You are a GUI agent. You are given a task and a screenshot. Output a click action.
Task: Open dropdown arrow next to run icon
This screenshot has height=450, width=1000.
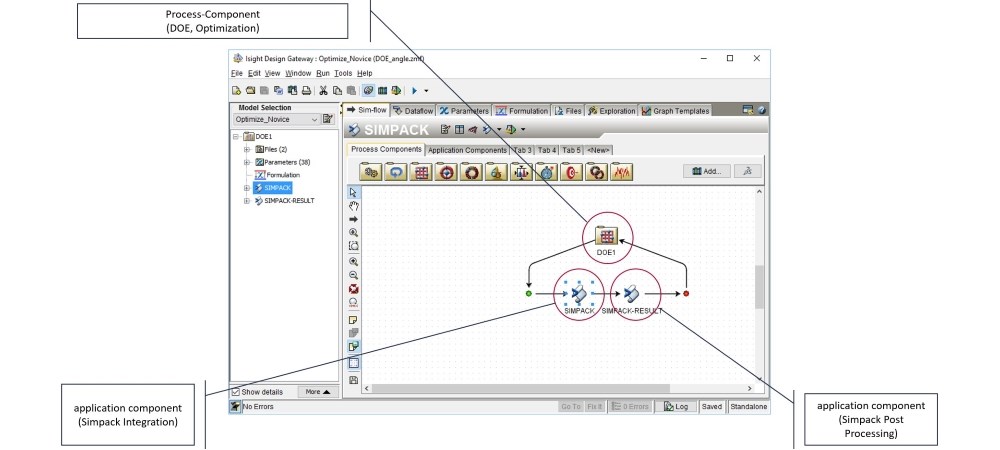pyautogui.click(x=426, y=91)
